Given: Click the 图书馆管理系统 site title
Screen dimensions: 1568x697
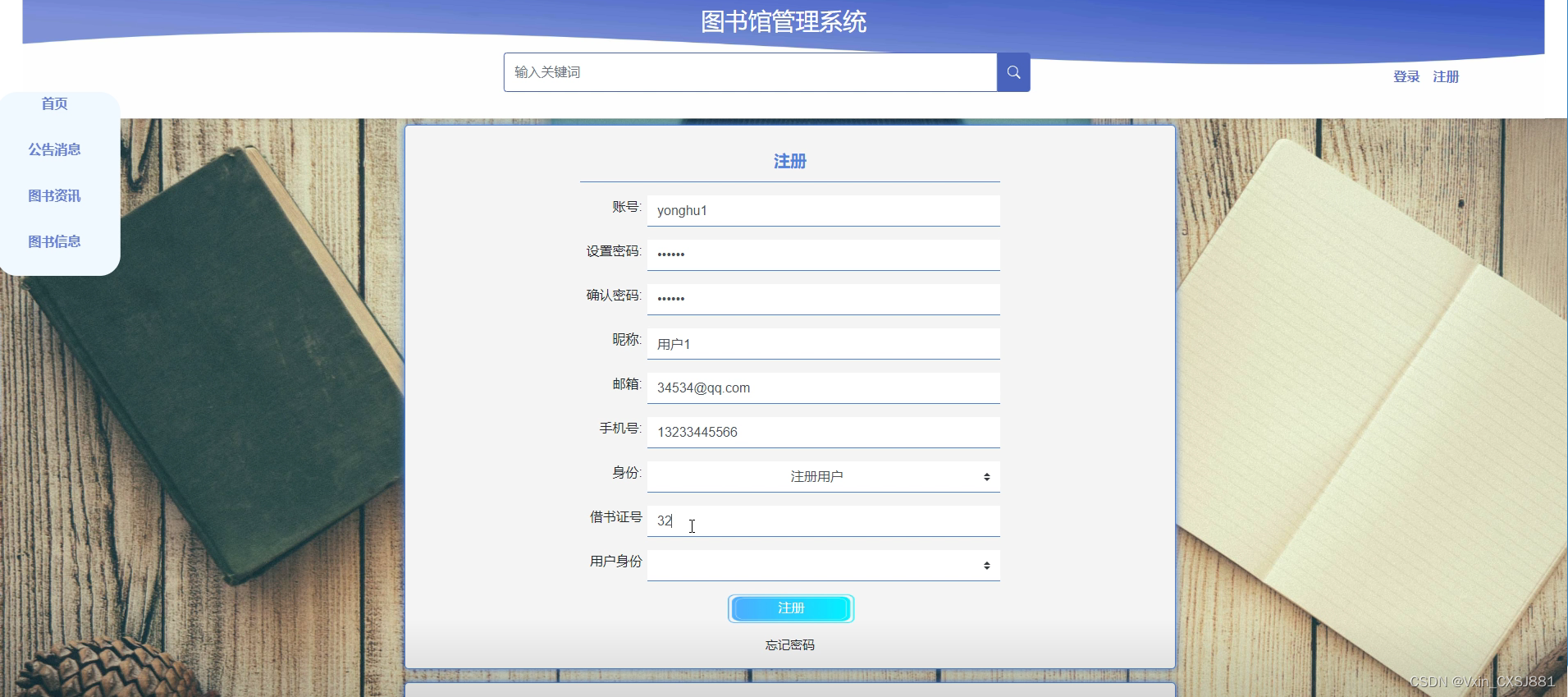Looking at the screenshot, I should pos(784,22).
